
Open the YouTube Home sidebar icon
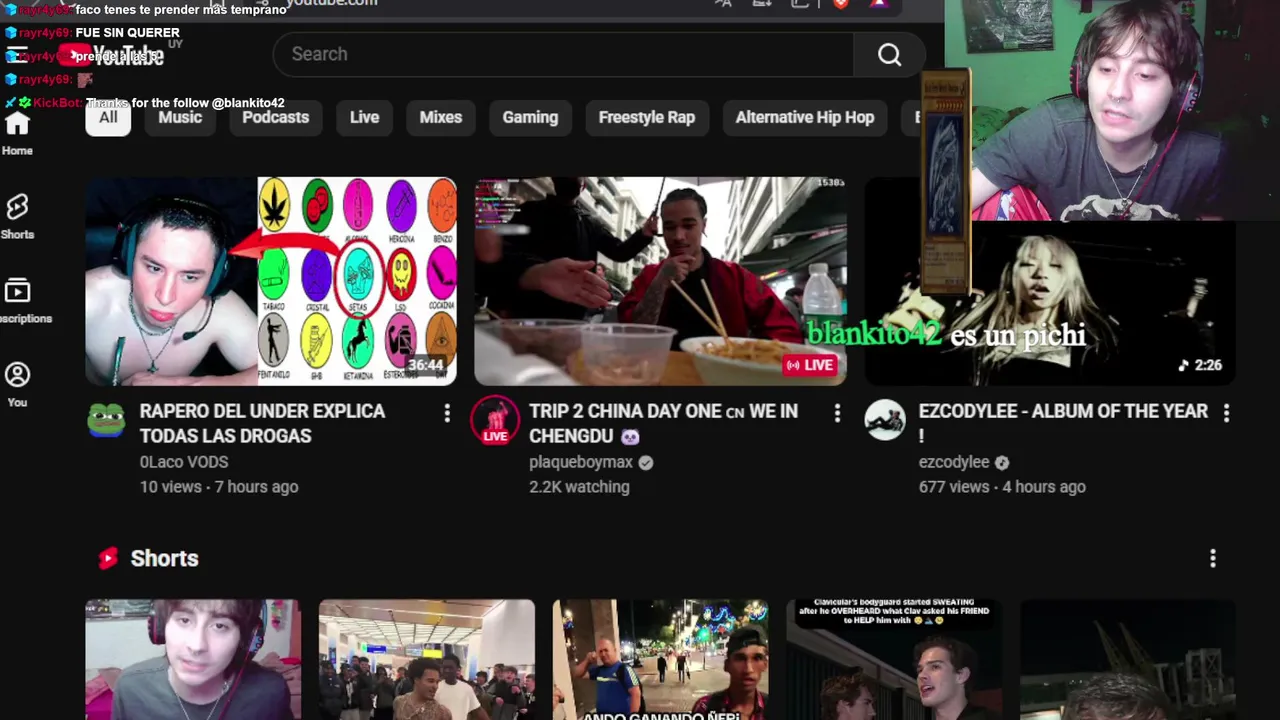(17, 125)
